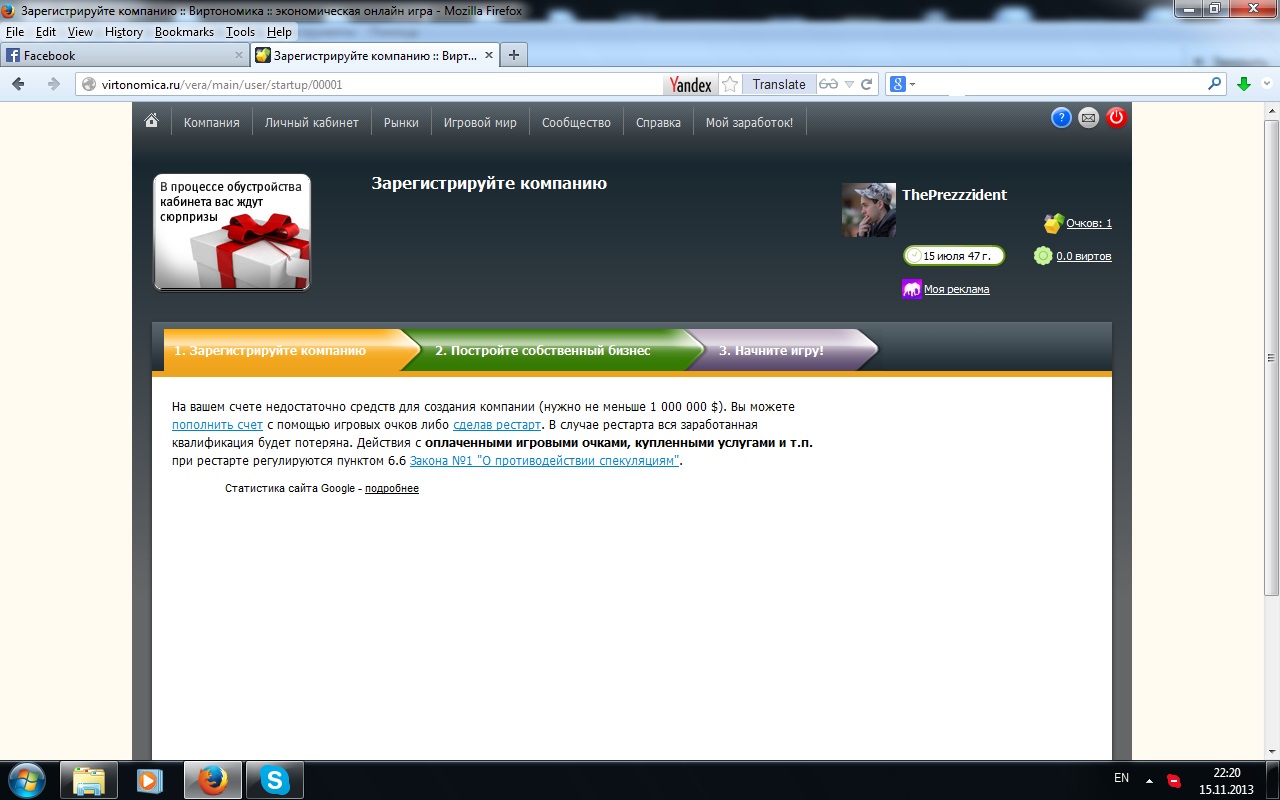
Task: Launch the media player taskbar icon
Action: [151, 780]
